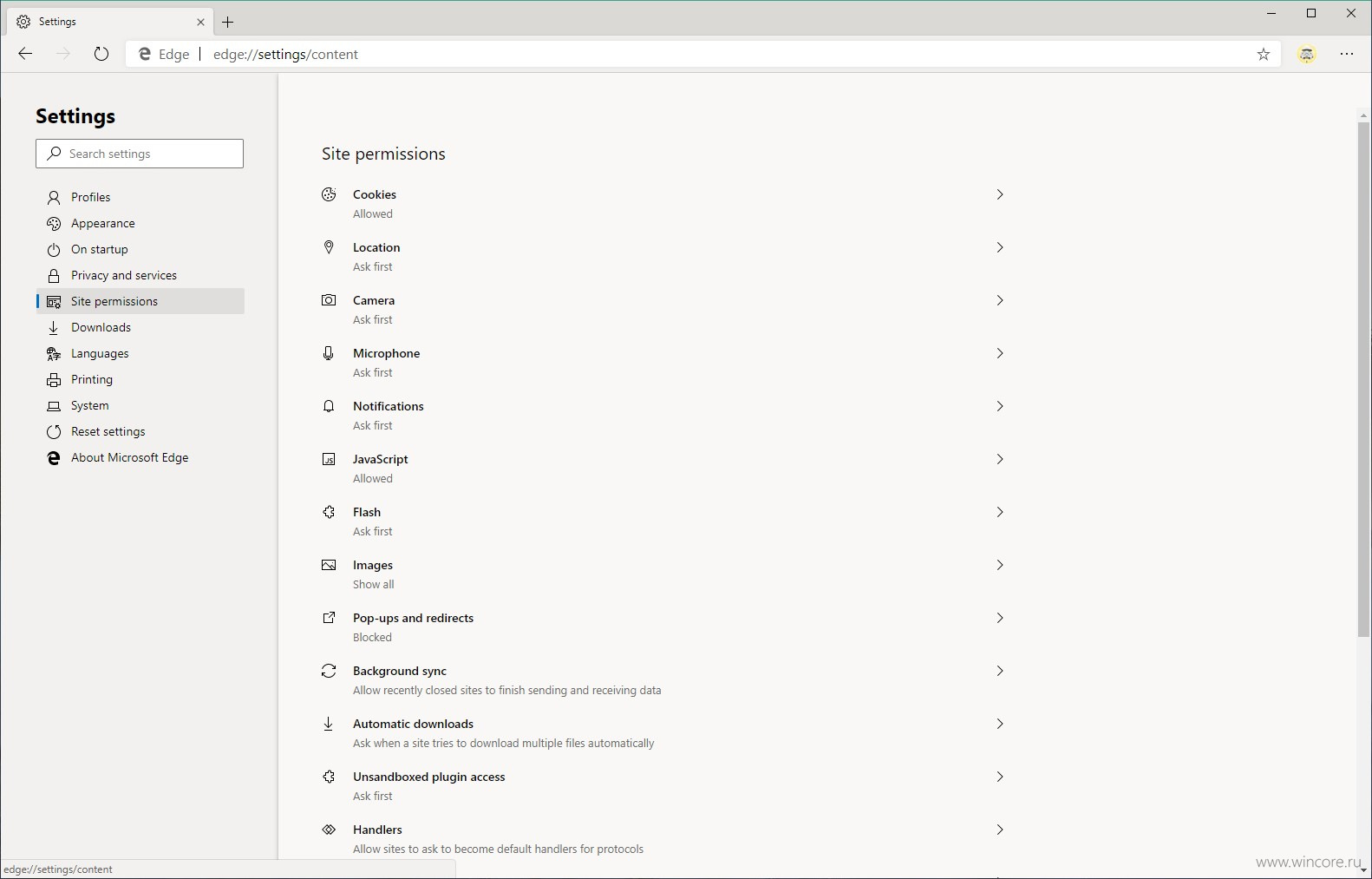Go back with the back arrow

[x=25, y=54]
